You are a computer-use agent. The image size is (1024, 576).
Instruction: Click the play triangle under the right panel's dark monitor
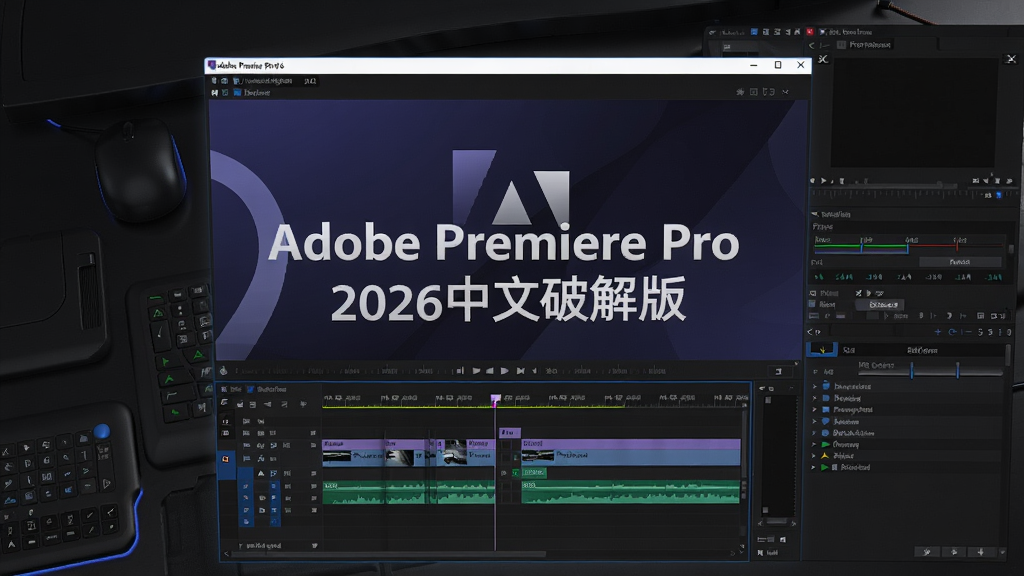coord(824,181)
